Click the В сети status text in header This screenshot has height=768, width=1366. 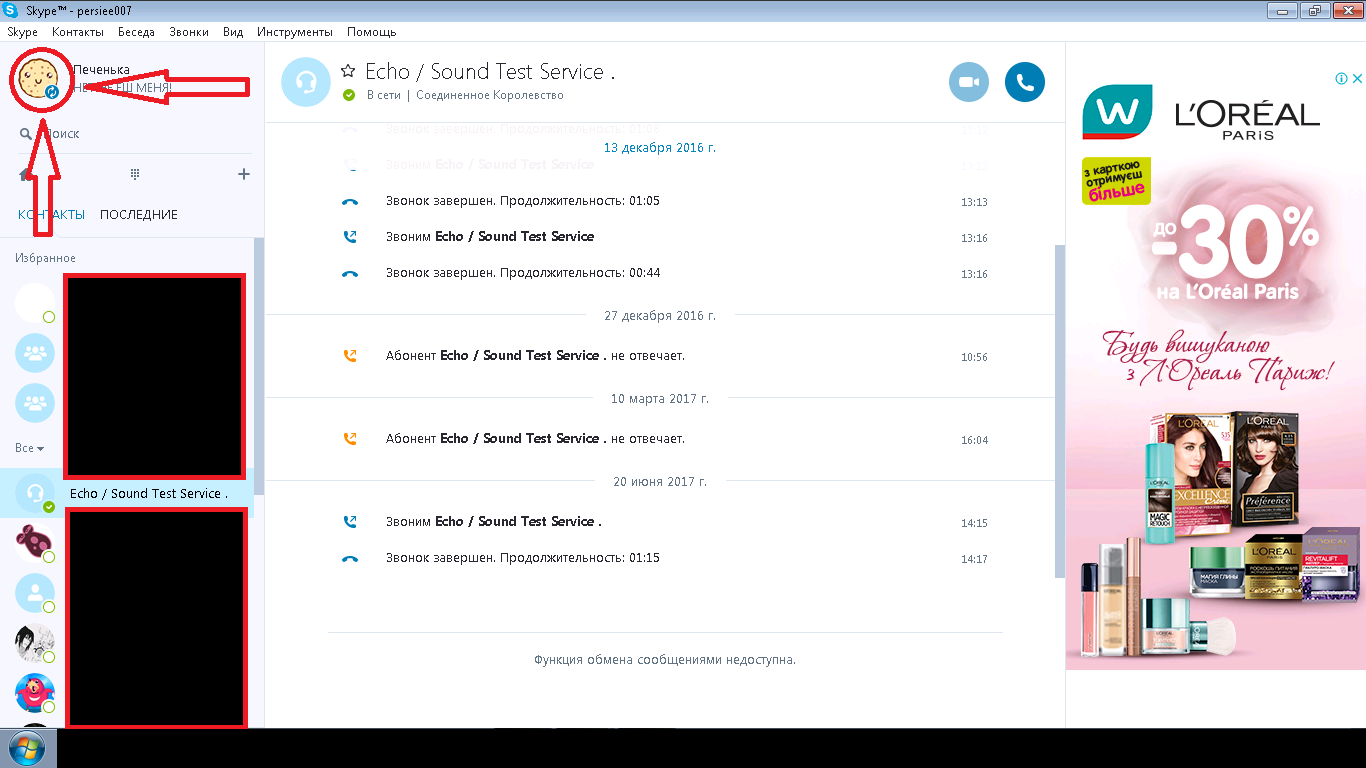pyautogui.click(x=384, y=95)
